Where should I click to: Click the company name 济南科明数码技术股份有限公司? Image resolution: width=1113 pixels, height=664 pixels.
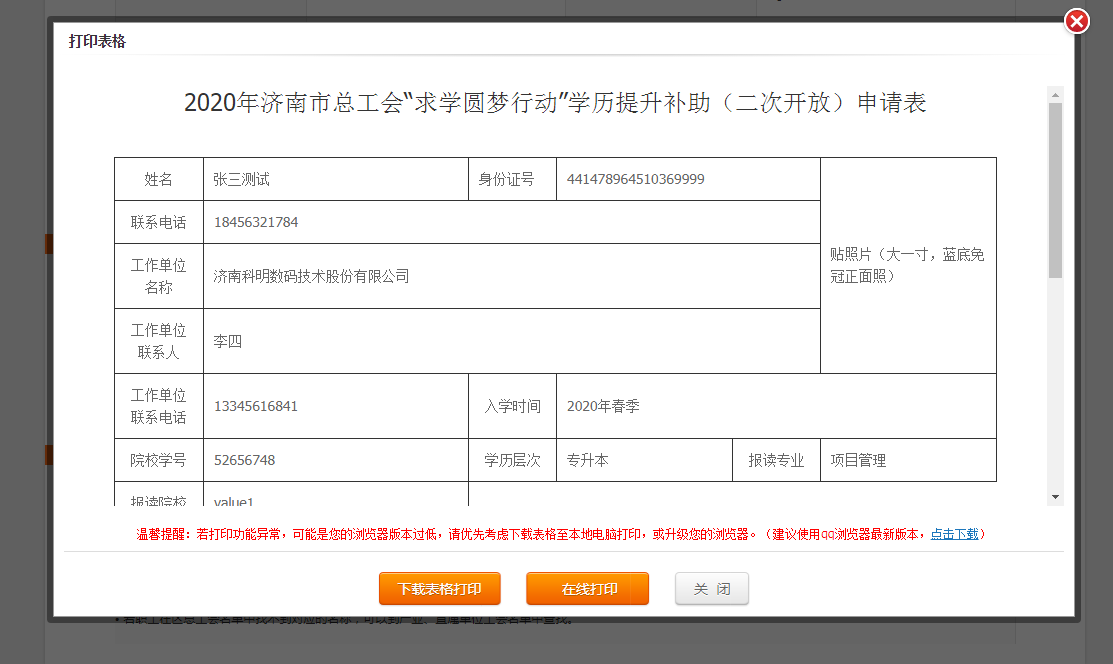311,276
